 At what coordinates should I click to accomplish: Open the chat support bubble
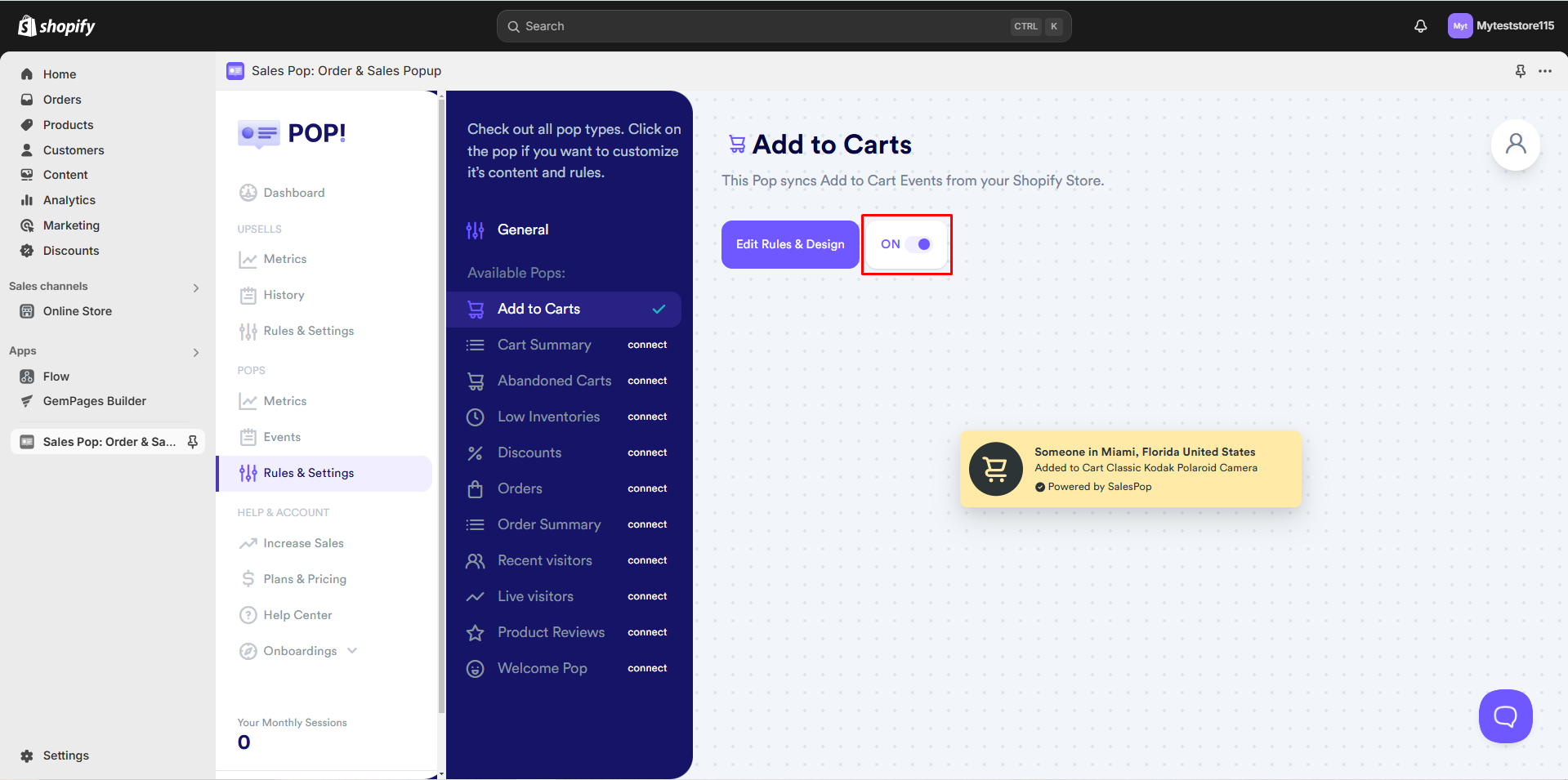pyautogui.click(x=1505, y=716)
